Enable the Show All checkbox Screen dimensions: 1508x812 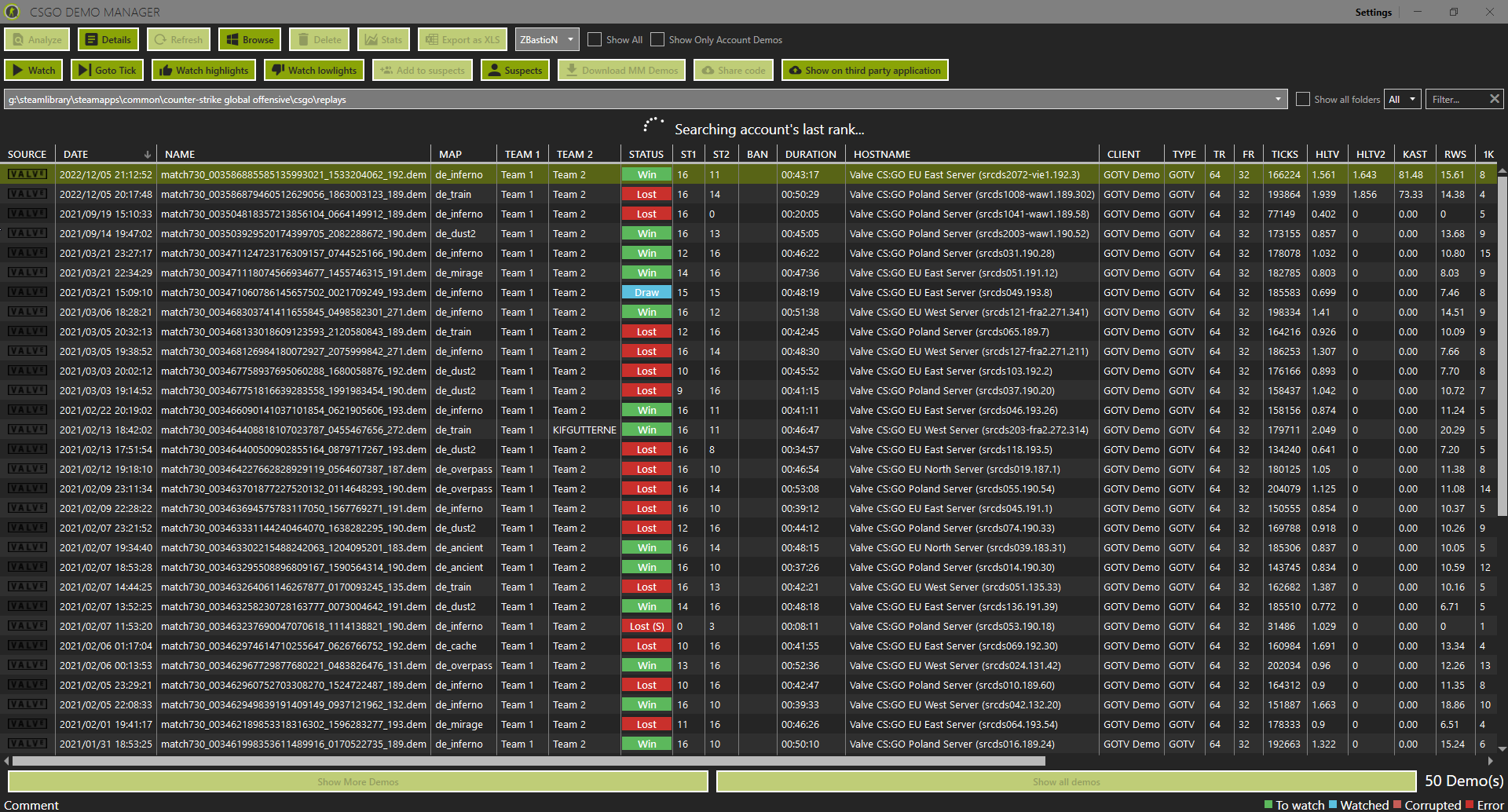point(594,39)
